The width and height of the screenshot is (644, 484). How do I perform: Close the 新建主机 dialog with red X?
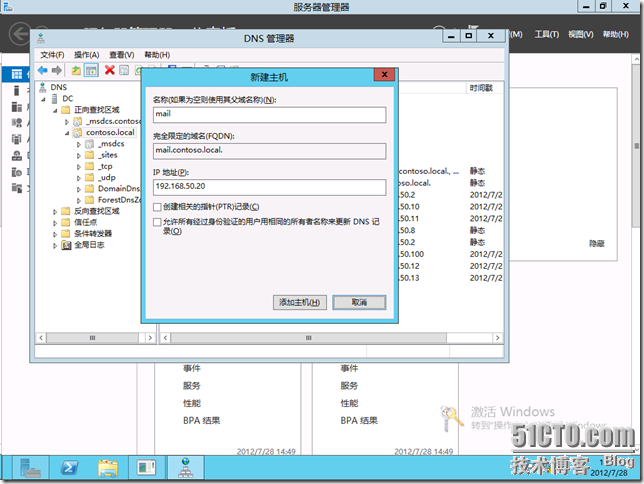[x=384, y=74]
